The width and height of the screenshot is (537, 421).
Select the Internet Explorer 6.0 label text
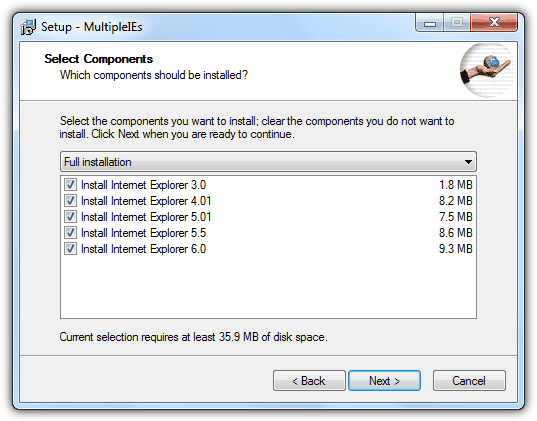(143, 249)
